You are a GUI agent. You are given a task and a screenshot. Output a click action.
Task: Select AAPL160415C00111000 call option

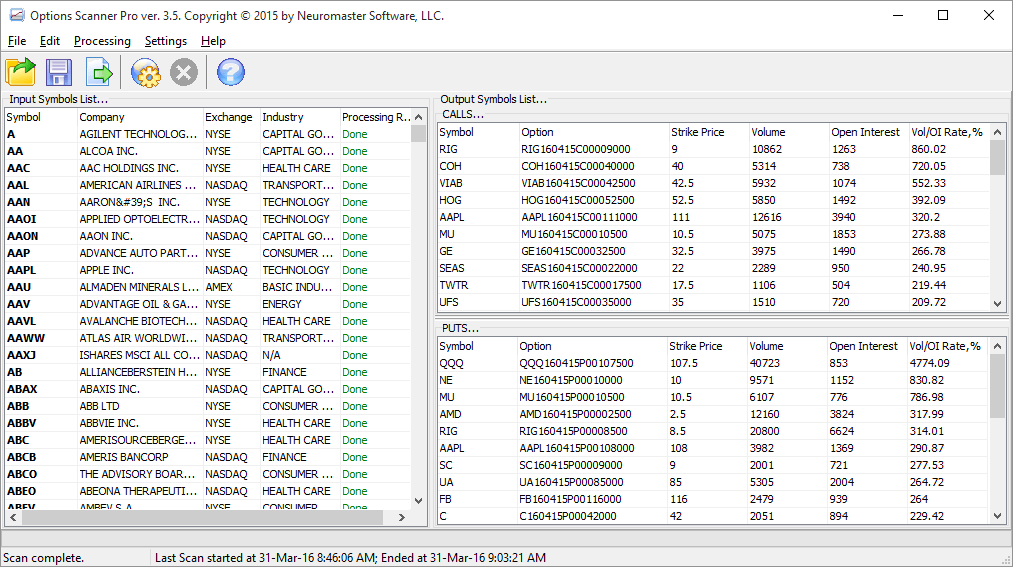click(x=579, y=217)
